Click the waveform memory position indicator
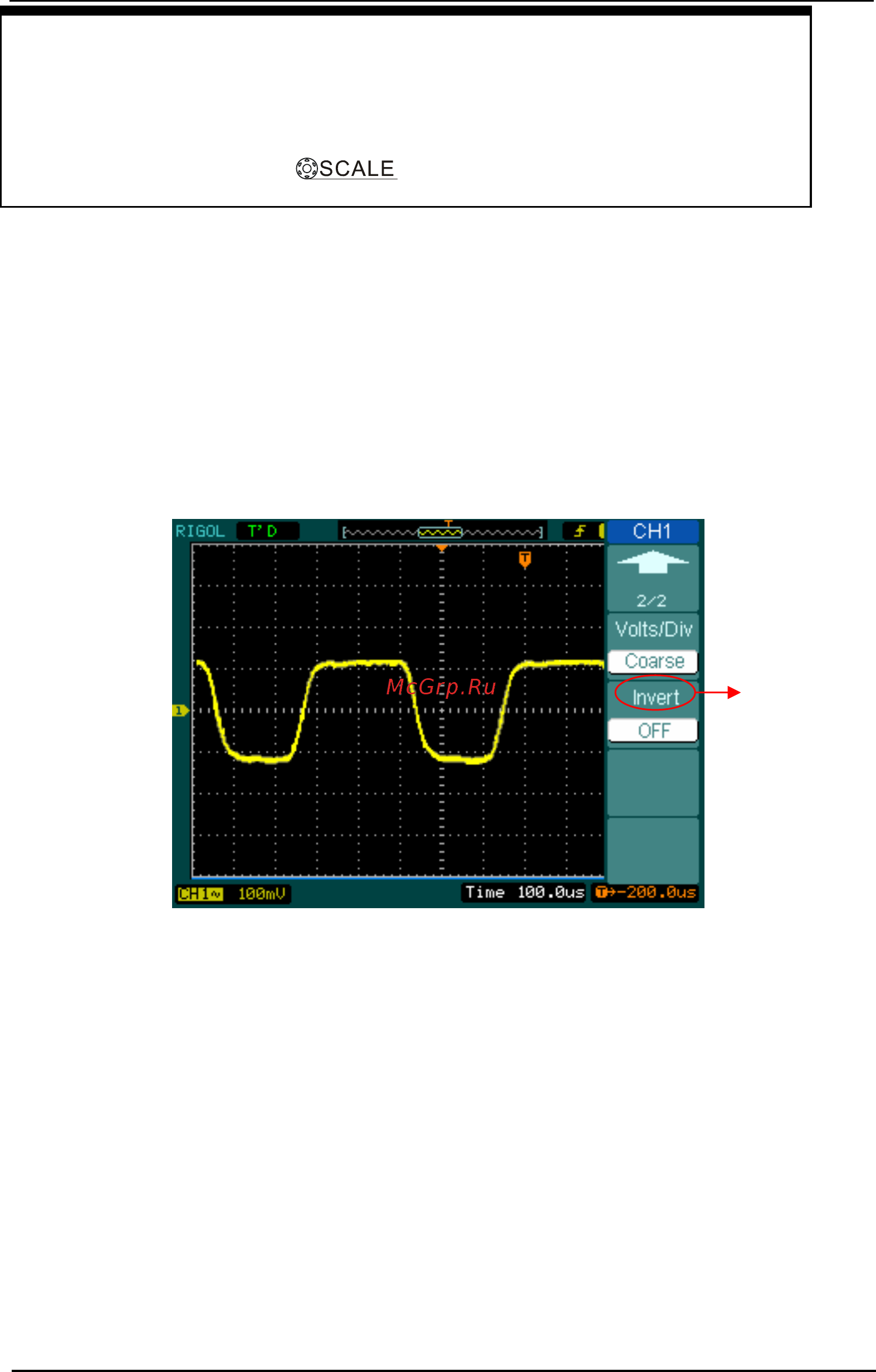Viewport: 876px width, 1372px height. pos(442,532)
